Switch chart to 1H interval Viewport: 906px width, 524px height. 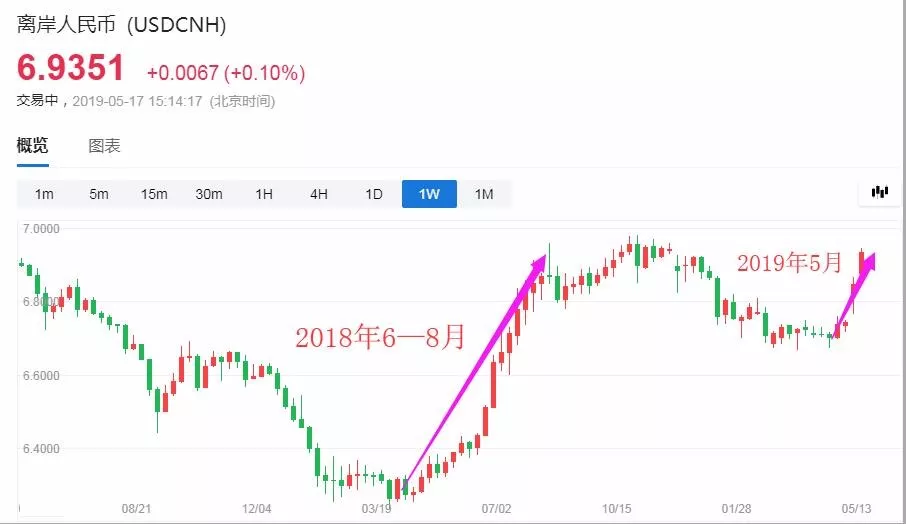click(x=264, y=194)
